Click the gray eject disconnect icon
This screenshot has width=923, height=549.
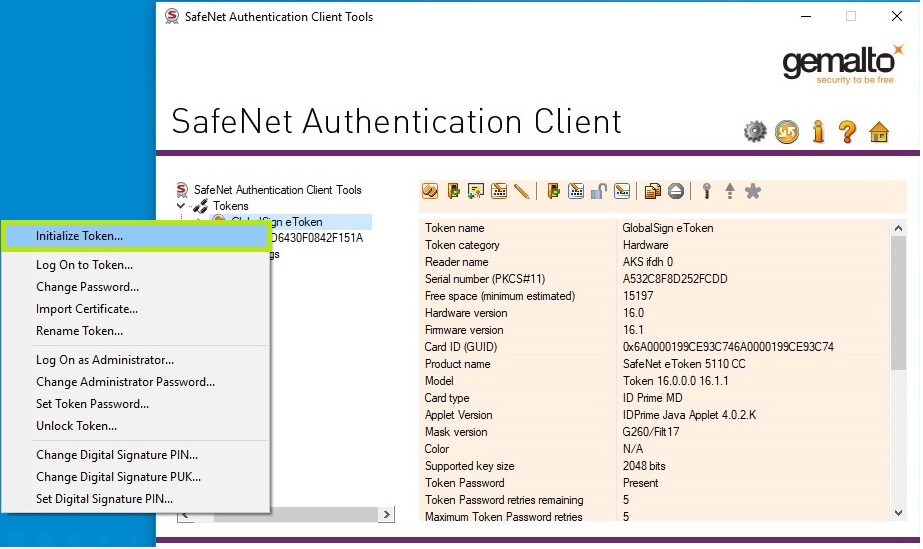[676, 191]
